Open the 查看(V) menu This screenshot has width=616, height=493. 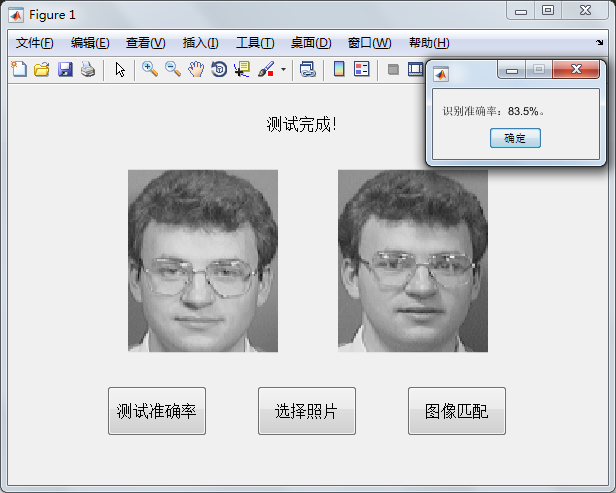click(146, 43)
